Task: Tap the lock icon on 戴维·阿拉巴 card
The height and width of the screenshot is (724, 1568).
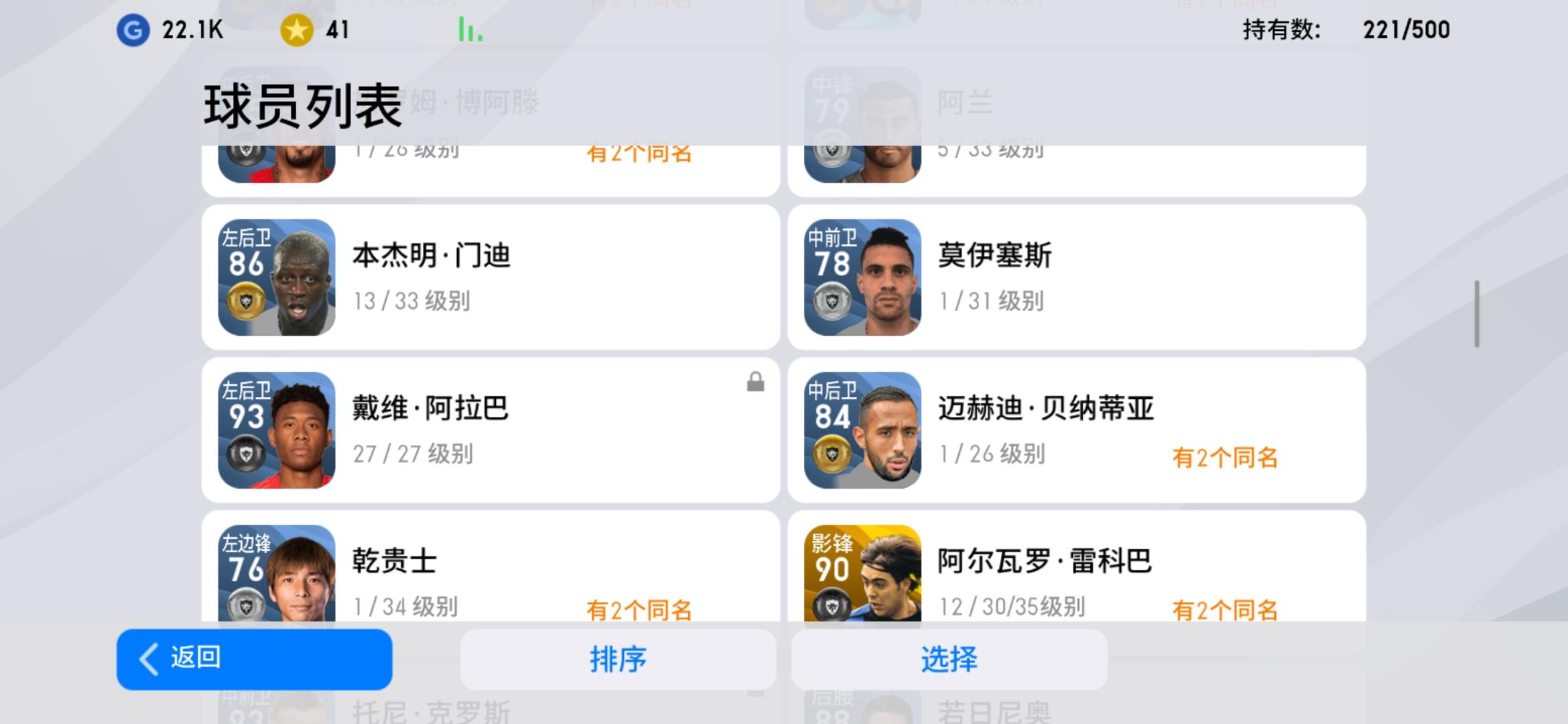Action: click(755, 382)
